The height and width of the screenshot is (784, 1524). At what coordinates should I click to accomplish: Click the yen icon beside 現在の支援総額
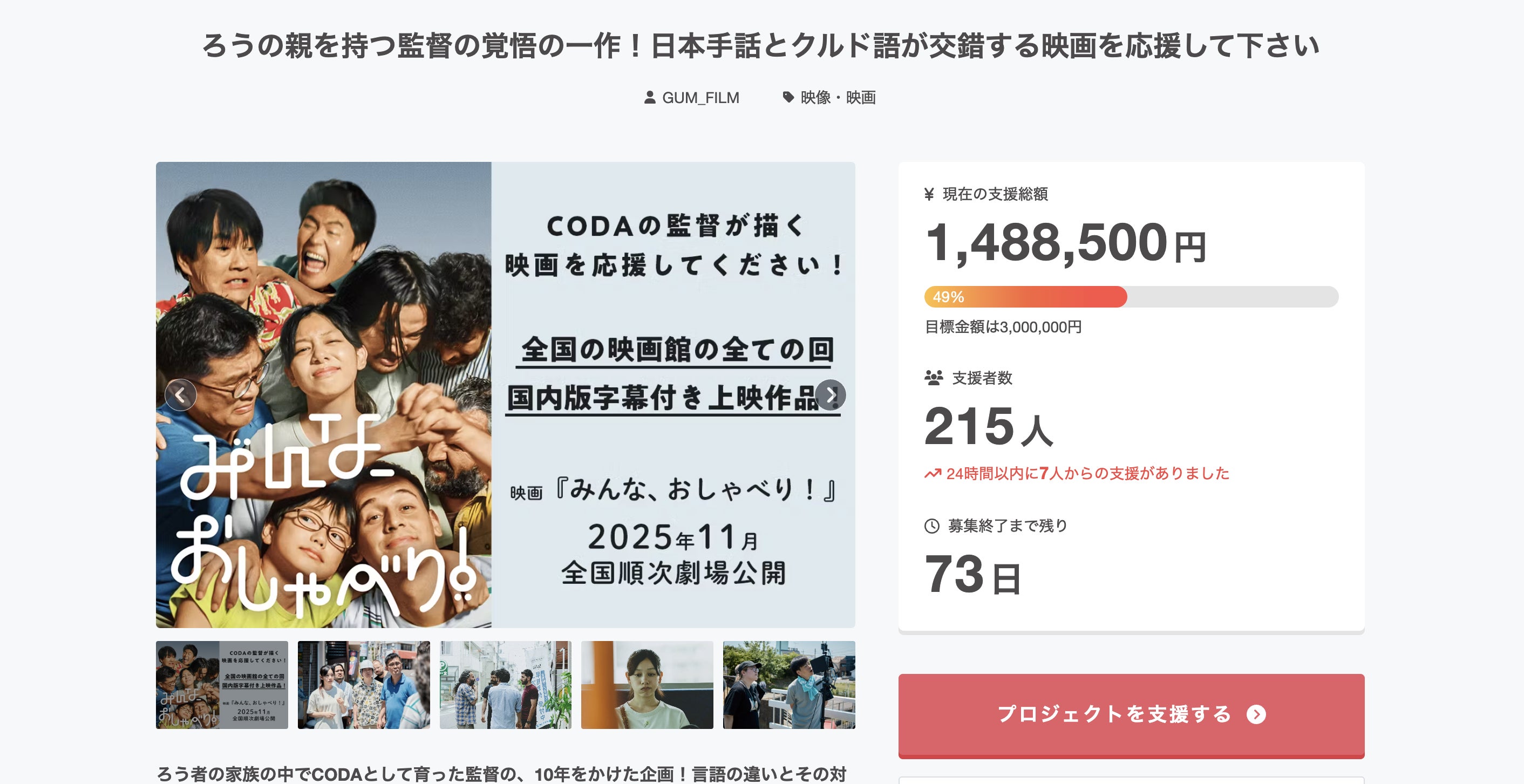929,194
